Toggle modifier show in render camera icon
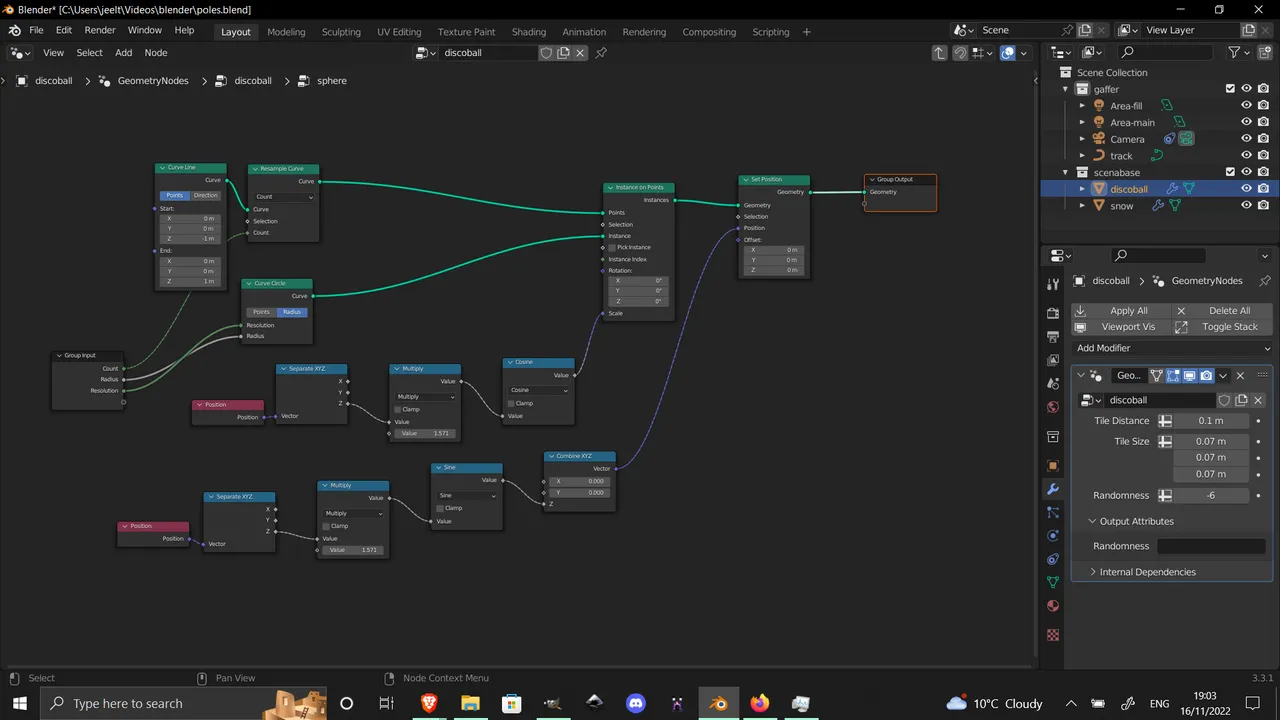Viewport: 1280px width, 720px height. (x=1206, y=376)
